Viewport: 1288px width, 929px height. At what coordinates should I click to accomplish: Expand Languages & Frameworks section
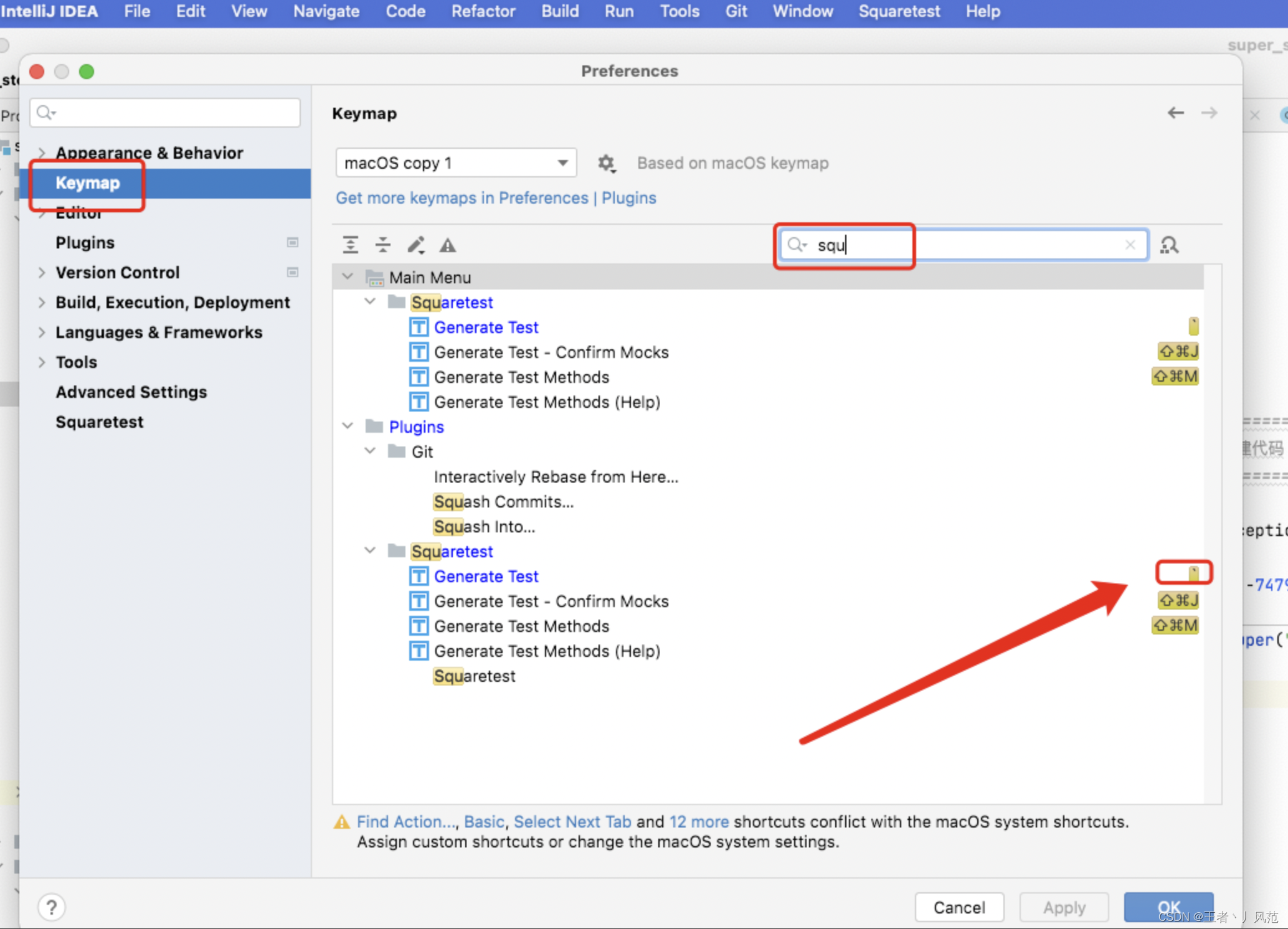[42, 332]
